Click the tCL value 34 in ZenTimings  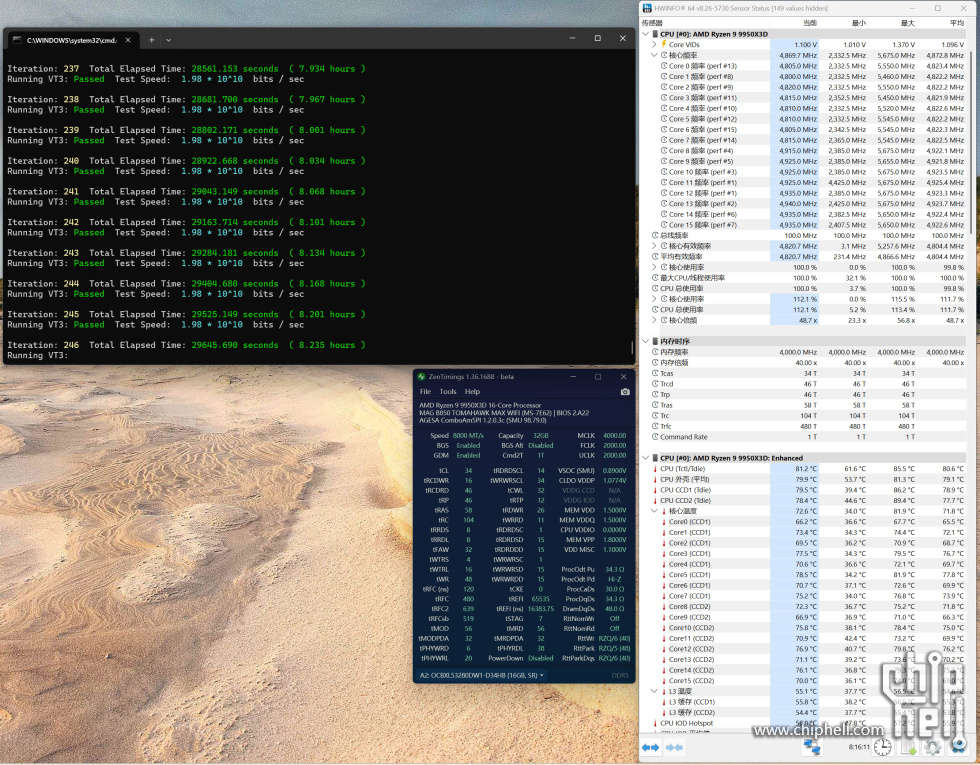(468, 471)
